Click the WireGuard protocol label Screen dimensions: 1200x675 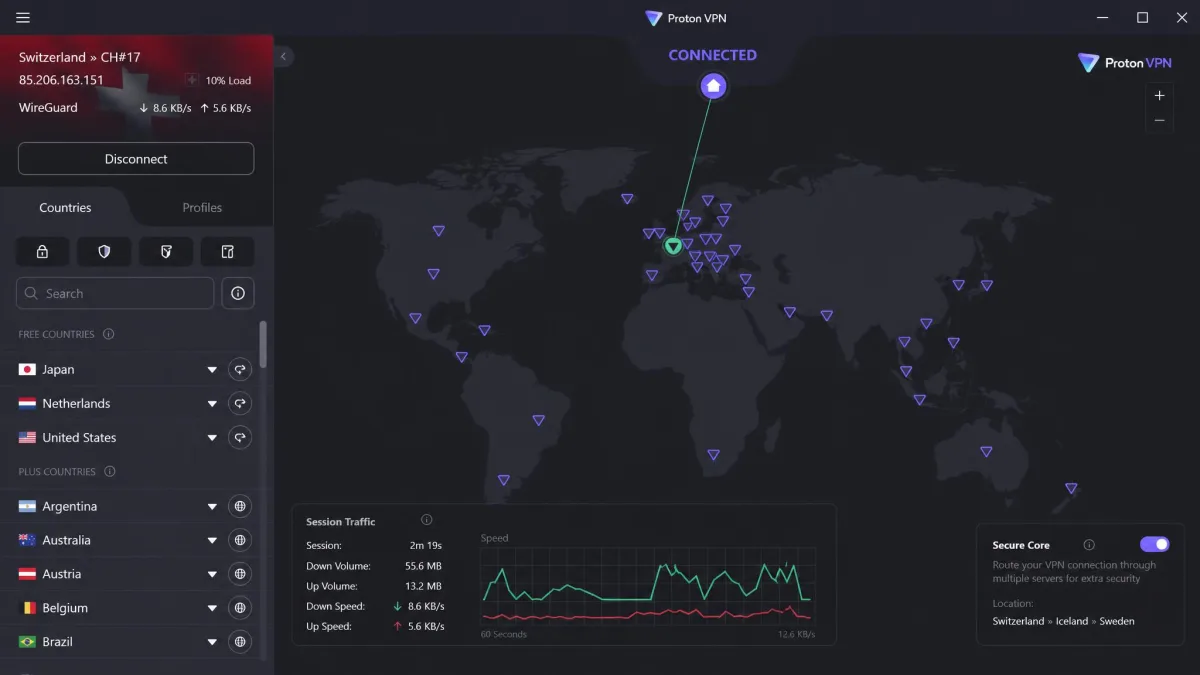48,107
